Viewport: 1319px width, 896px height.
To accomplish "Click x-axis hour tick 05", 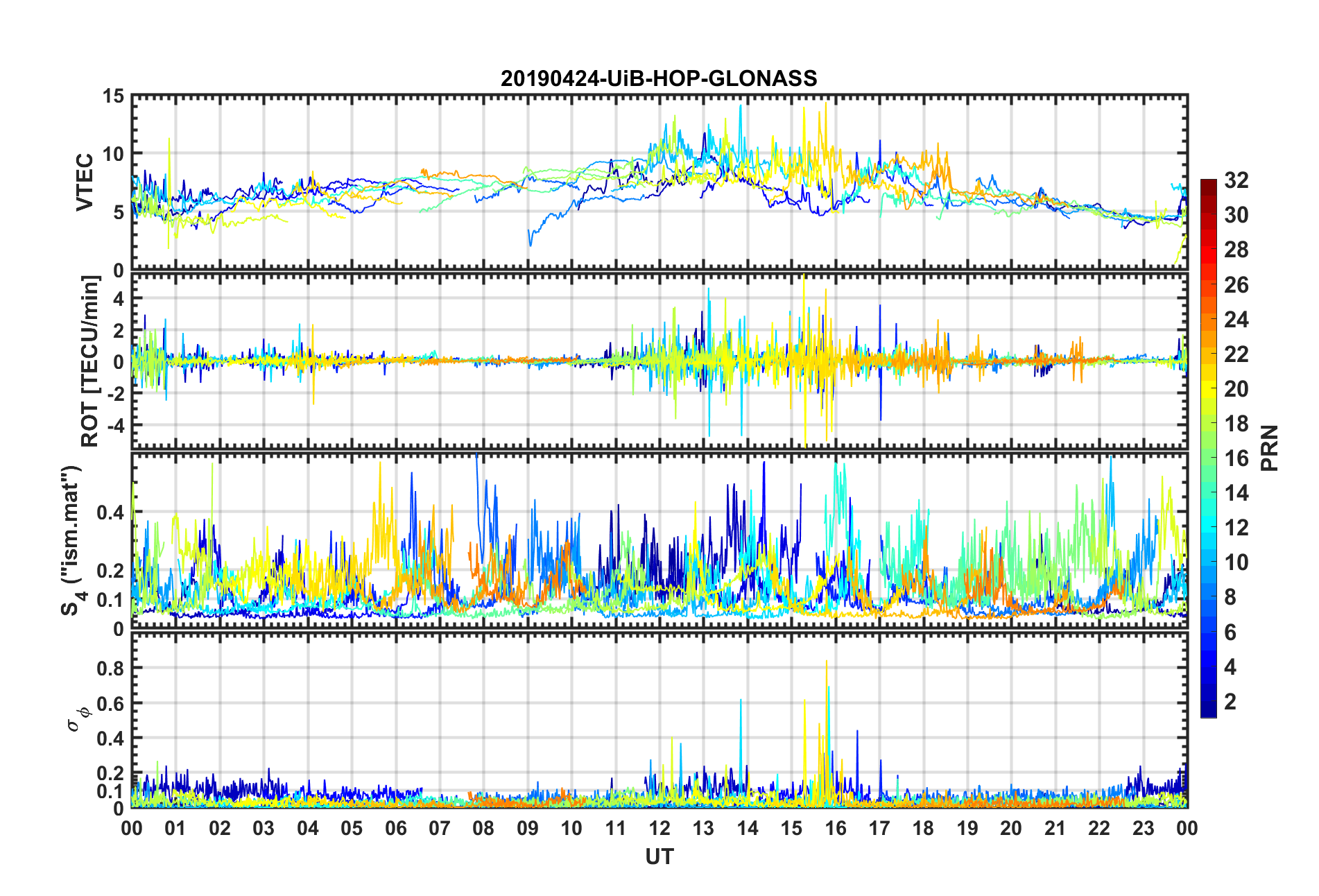I will tap(352, 828).
